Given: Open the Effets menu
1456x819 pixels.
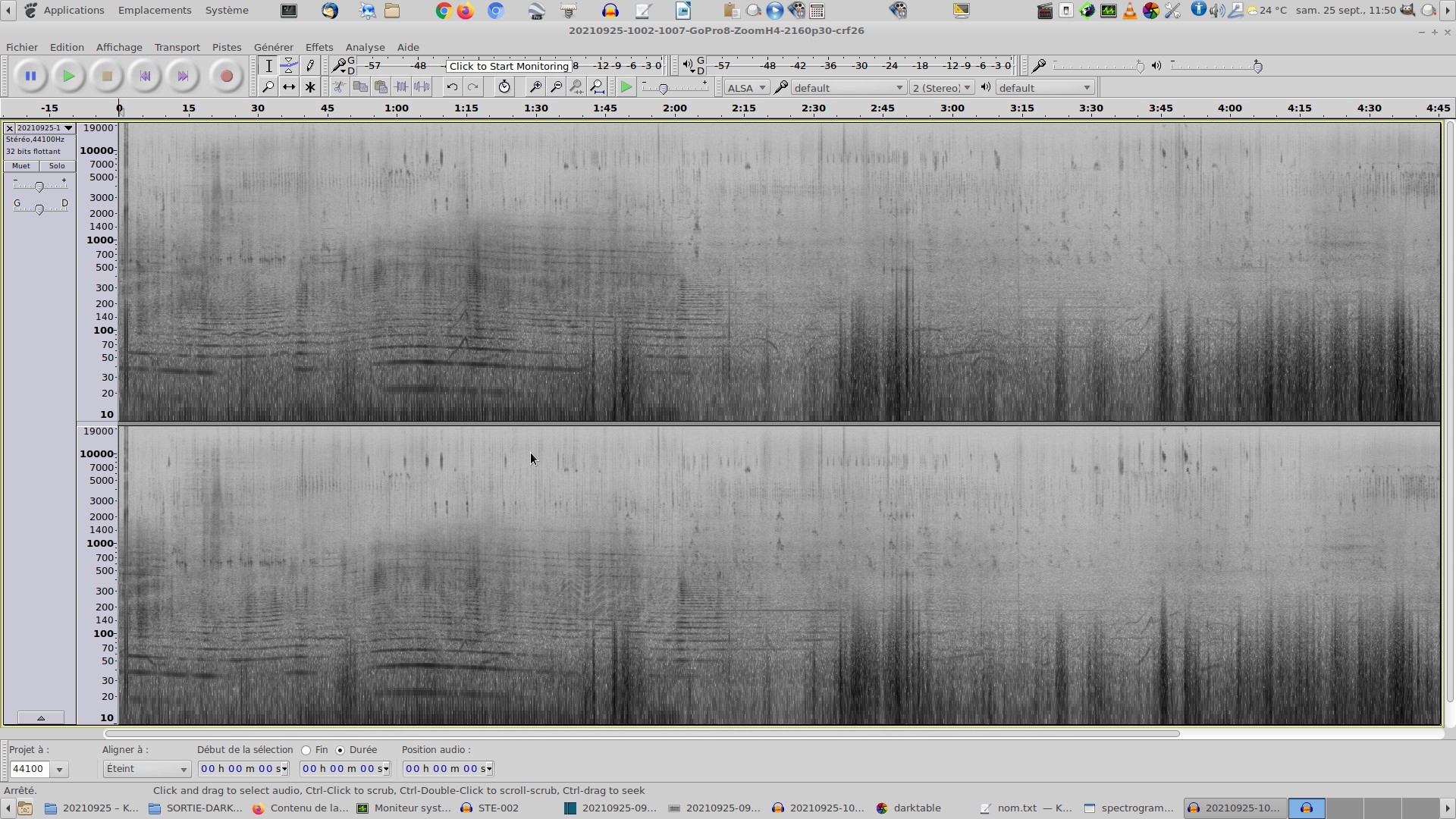Looking at the screenshot, I should point(318,47).
